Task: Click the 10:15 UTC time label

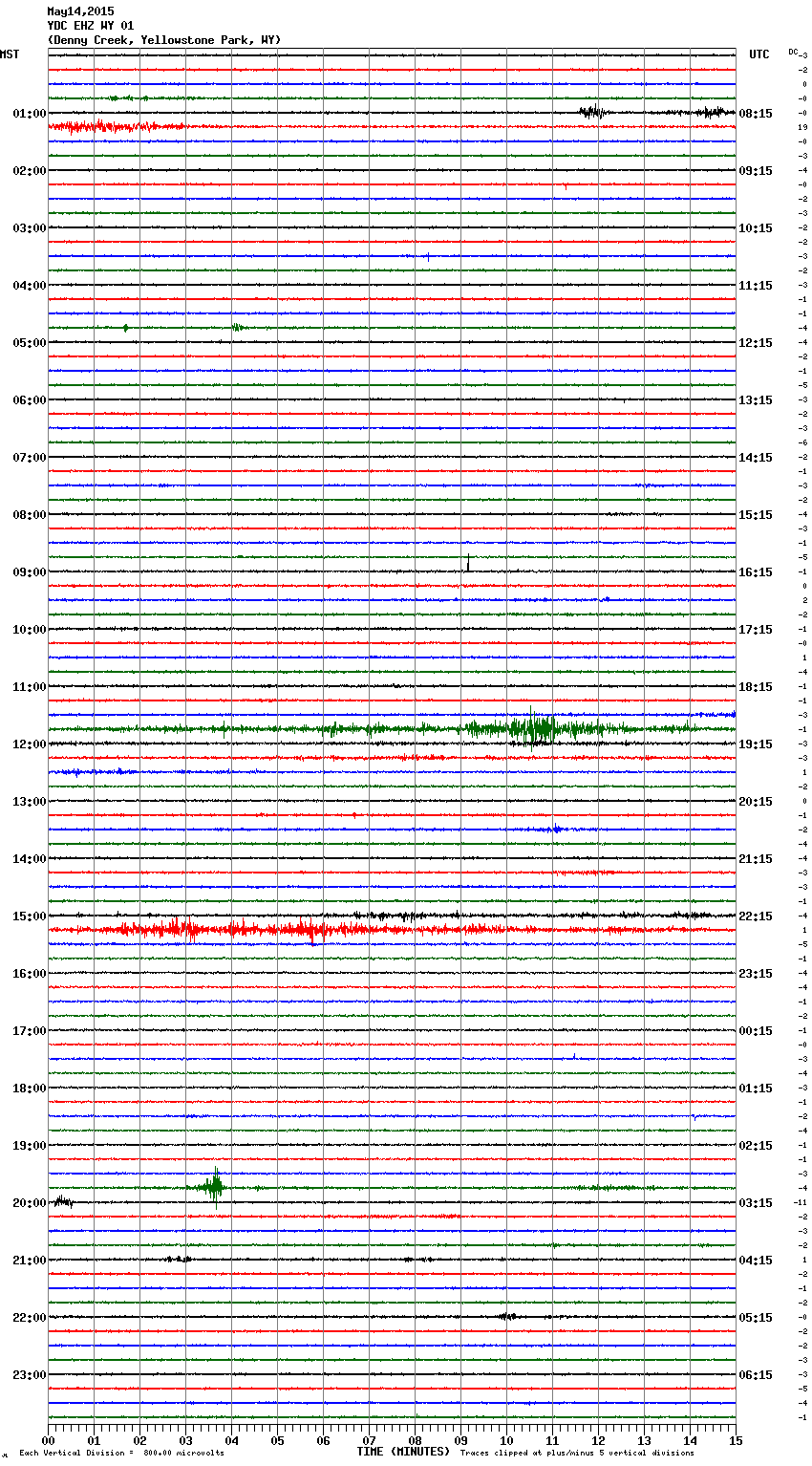Action: point(756,228)
